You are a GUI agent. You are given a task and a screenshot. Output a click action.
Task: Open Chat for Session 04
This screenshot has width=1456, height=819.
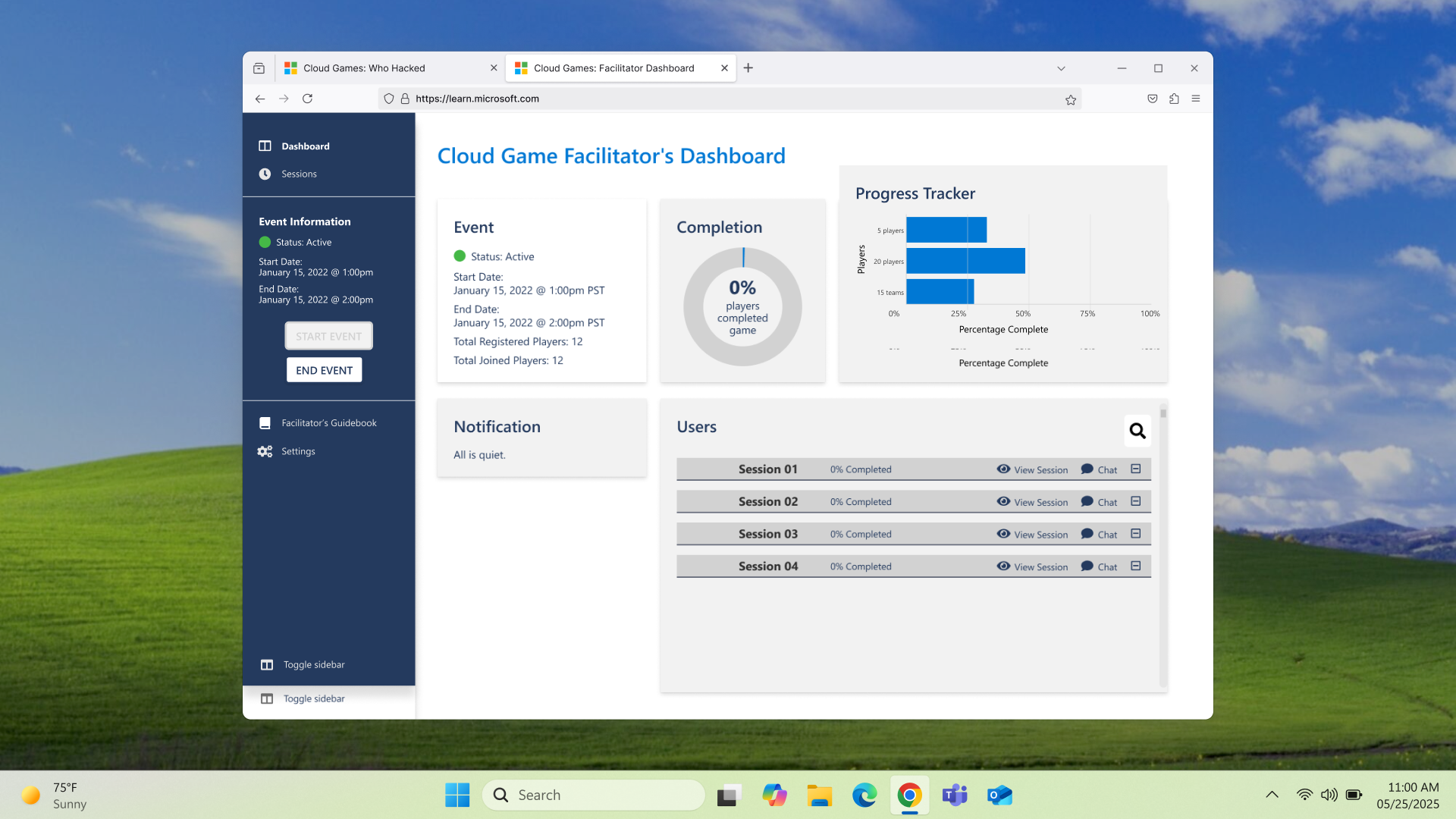click(1099, 567)
